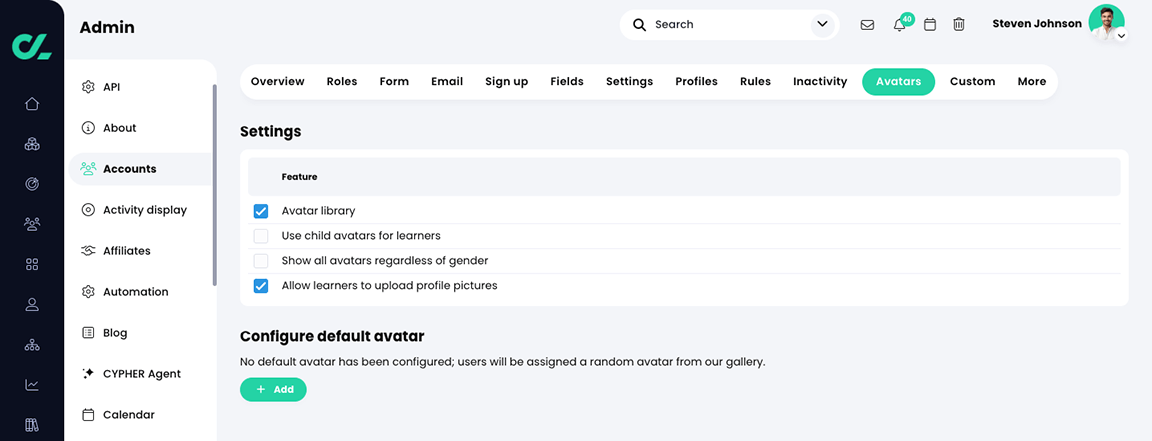
Task: Switch to the Fields tab
Action: (566, 82)
